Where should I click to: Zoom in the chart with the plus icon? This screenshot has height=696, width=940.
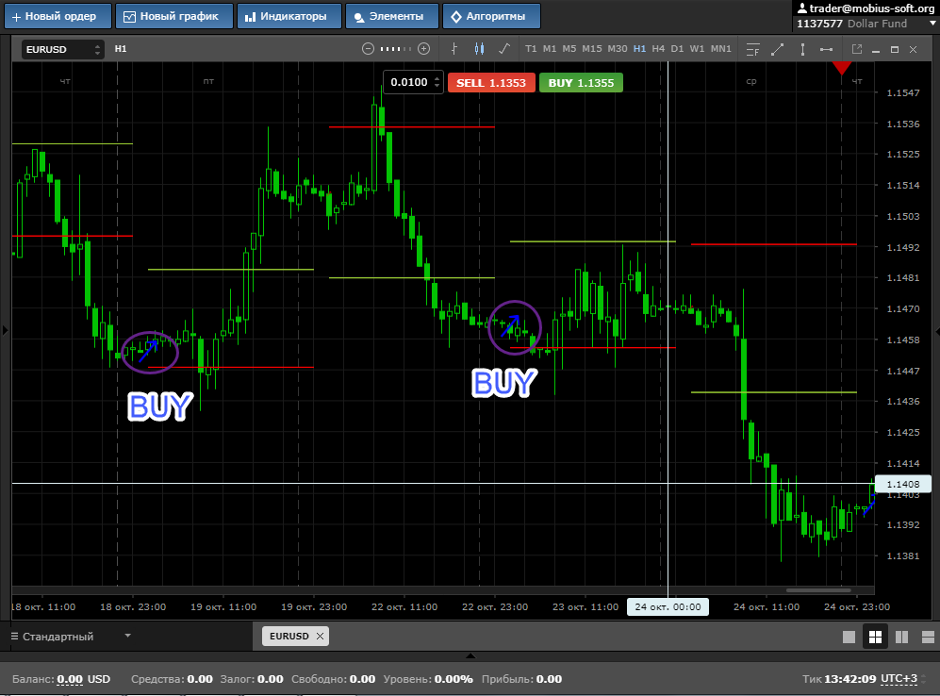(x=424, y=49)
